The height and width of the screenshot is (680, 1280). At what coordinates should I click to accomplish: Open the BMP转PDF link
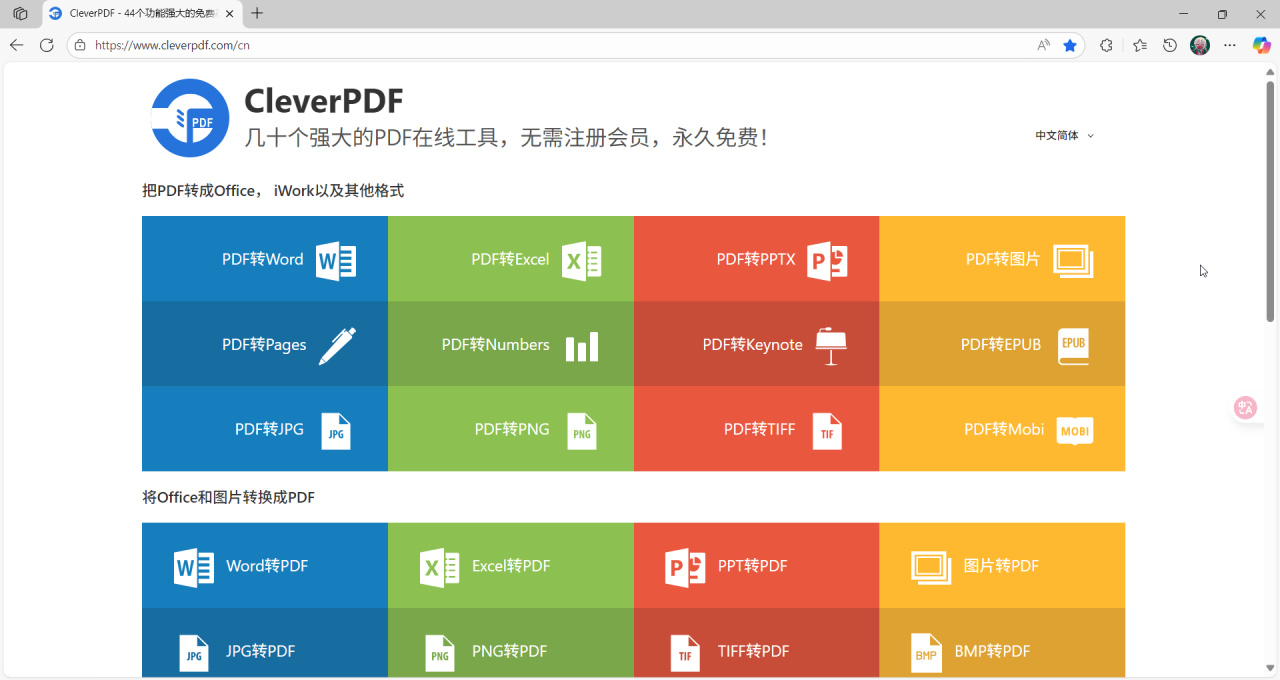point(1002,643)
